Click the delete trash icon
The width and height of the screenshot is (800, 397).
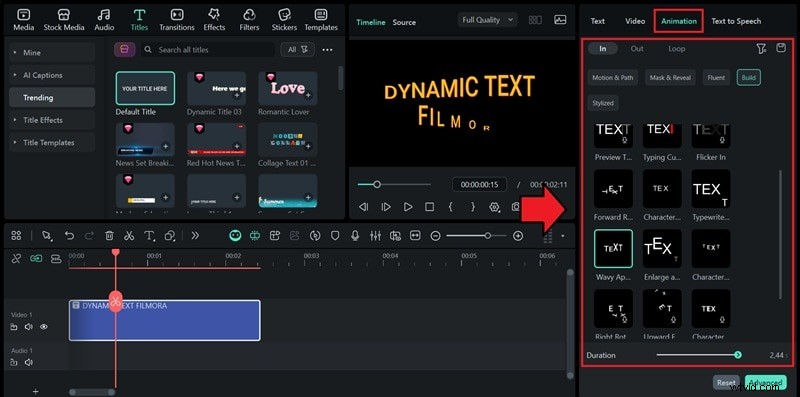coord(109,235)
